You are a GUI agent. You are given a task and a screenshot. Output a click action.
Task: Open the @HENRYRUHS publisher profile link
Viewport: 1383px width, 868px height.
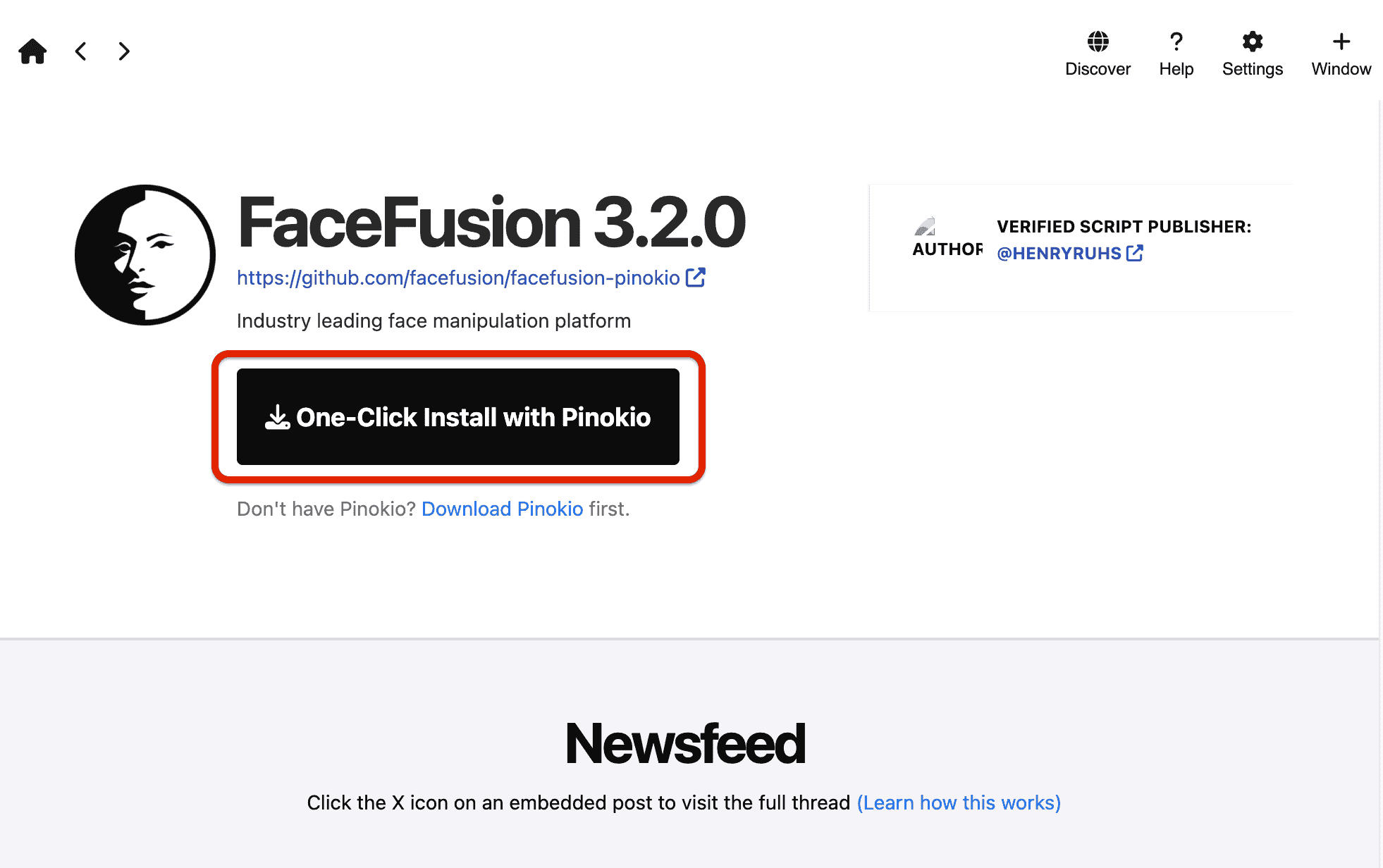(1059, 254)
